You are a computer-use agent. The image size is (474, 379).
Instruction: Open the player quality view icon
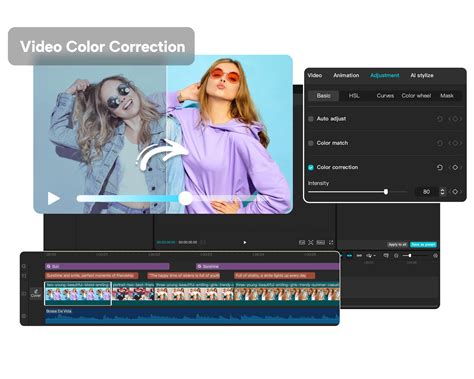(302, 242)
